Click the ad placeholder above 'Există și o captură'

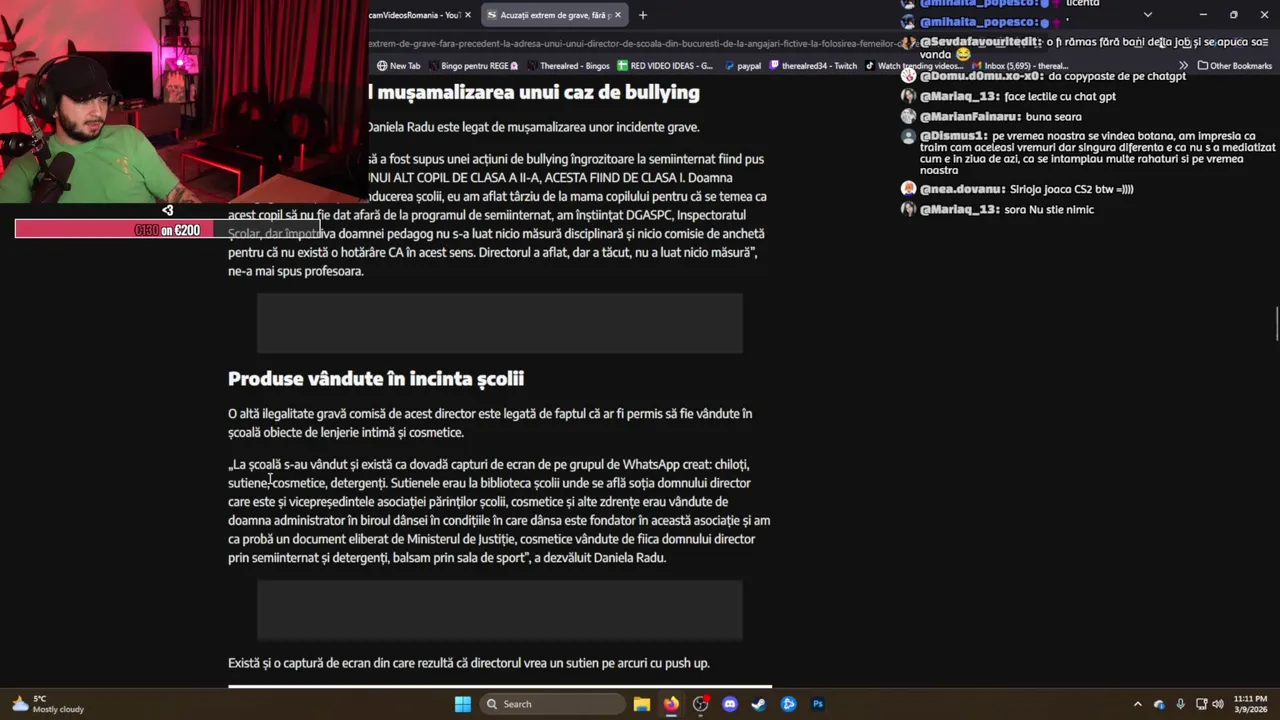(500, 610)
